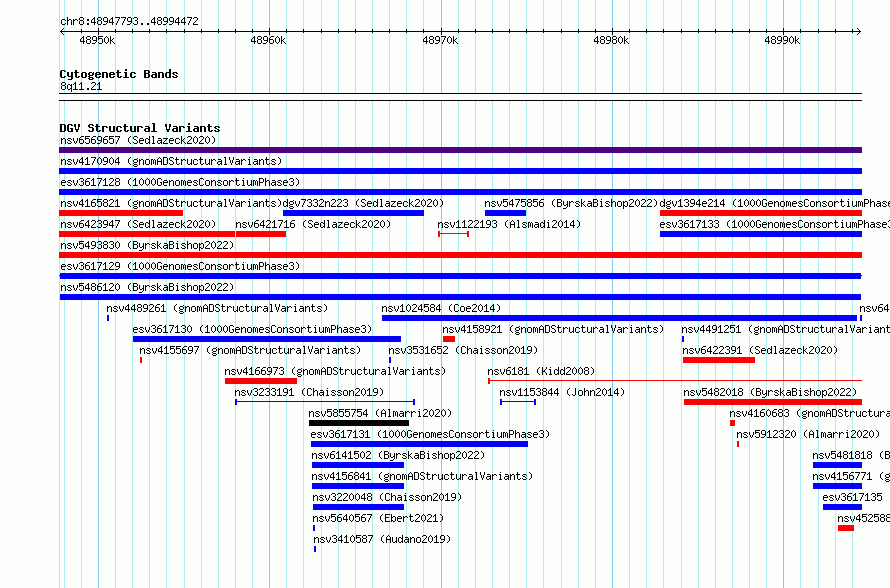Image resolution: width=890 pixels, height=588 pixels.
Task: Click the 48990k ruler tick label
Action: click(782, 40)
